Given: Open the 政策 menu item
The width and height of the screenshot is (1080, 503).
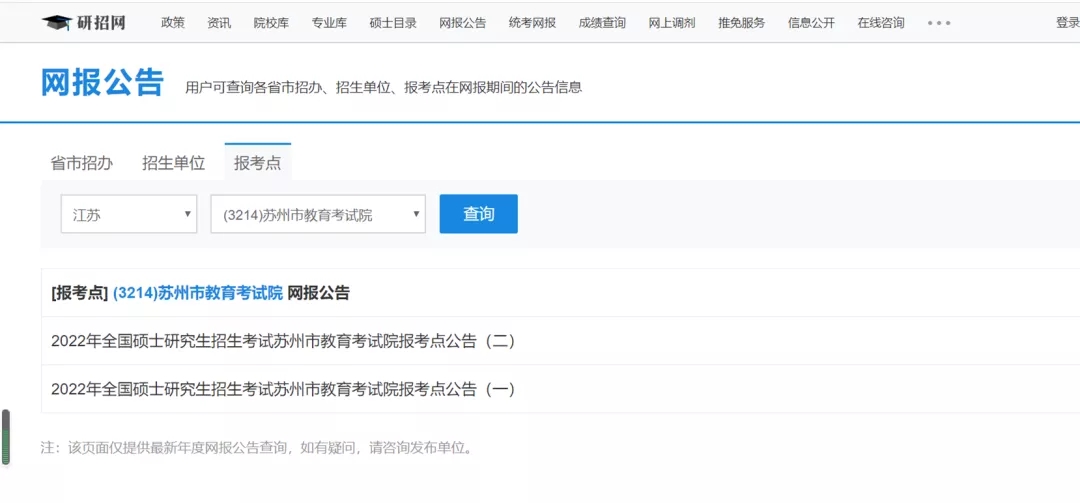Looking at the screenshot, I should [173, 23].
